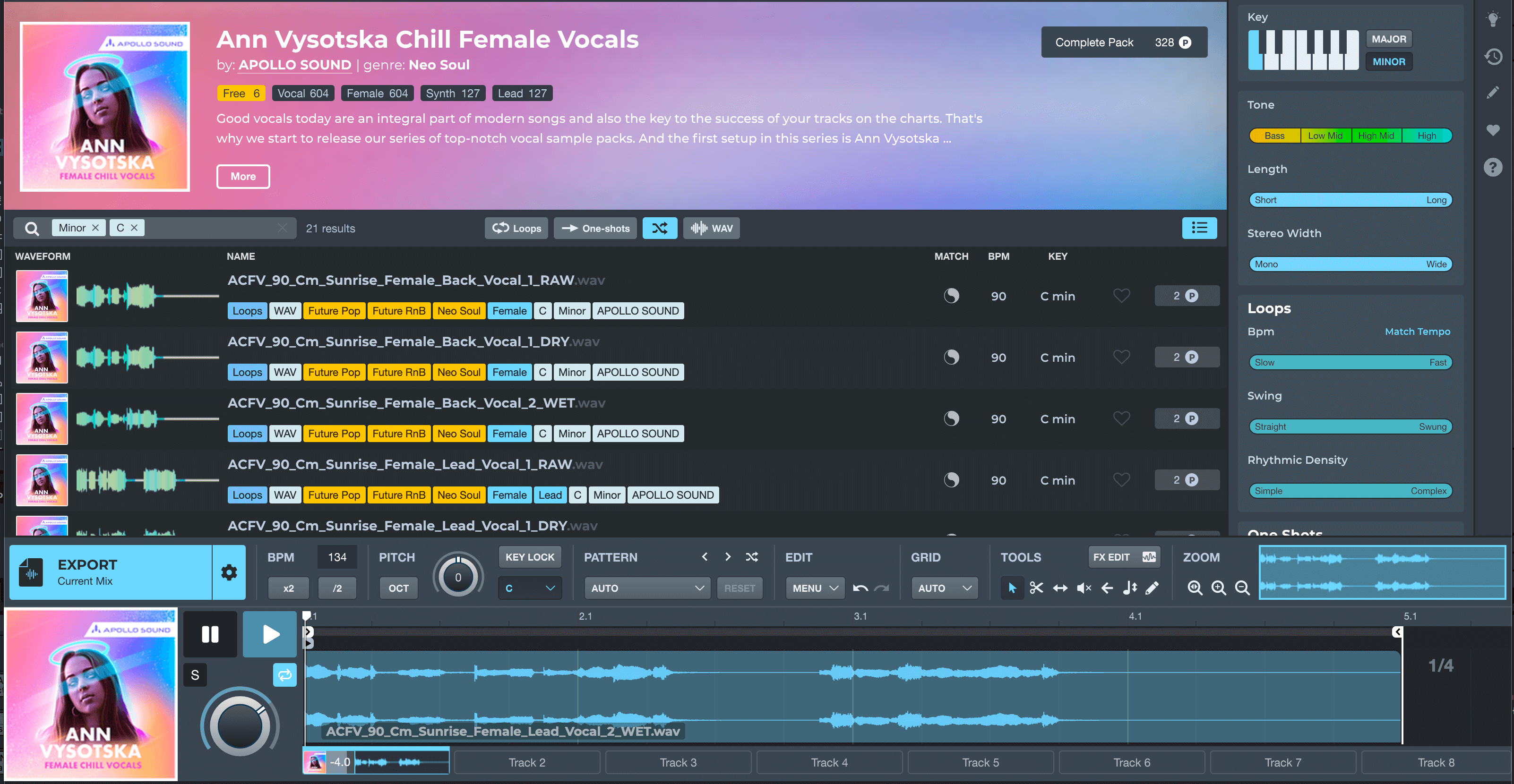Click the Stereo Width Mono-Wide slider
1514x784 pixels.
(x=1350, y=264)
